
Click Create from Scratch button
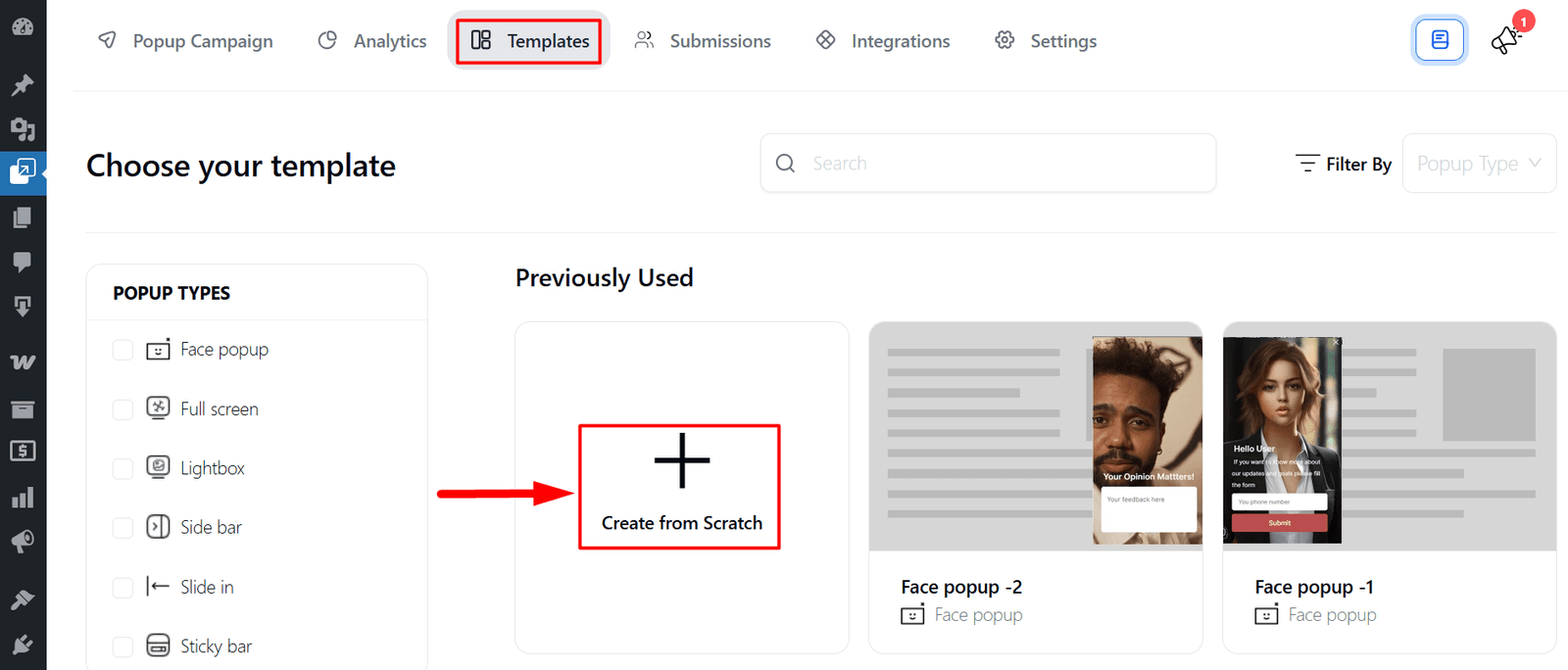point(680,487)
